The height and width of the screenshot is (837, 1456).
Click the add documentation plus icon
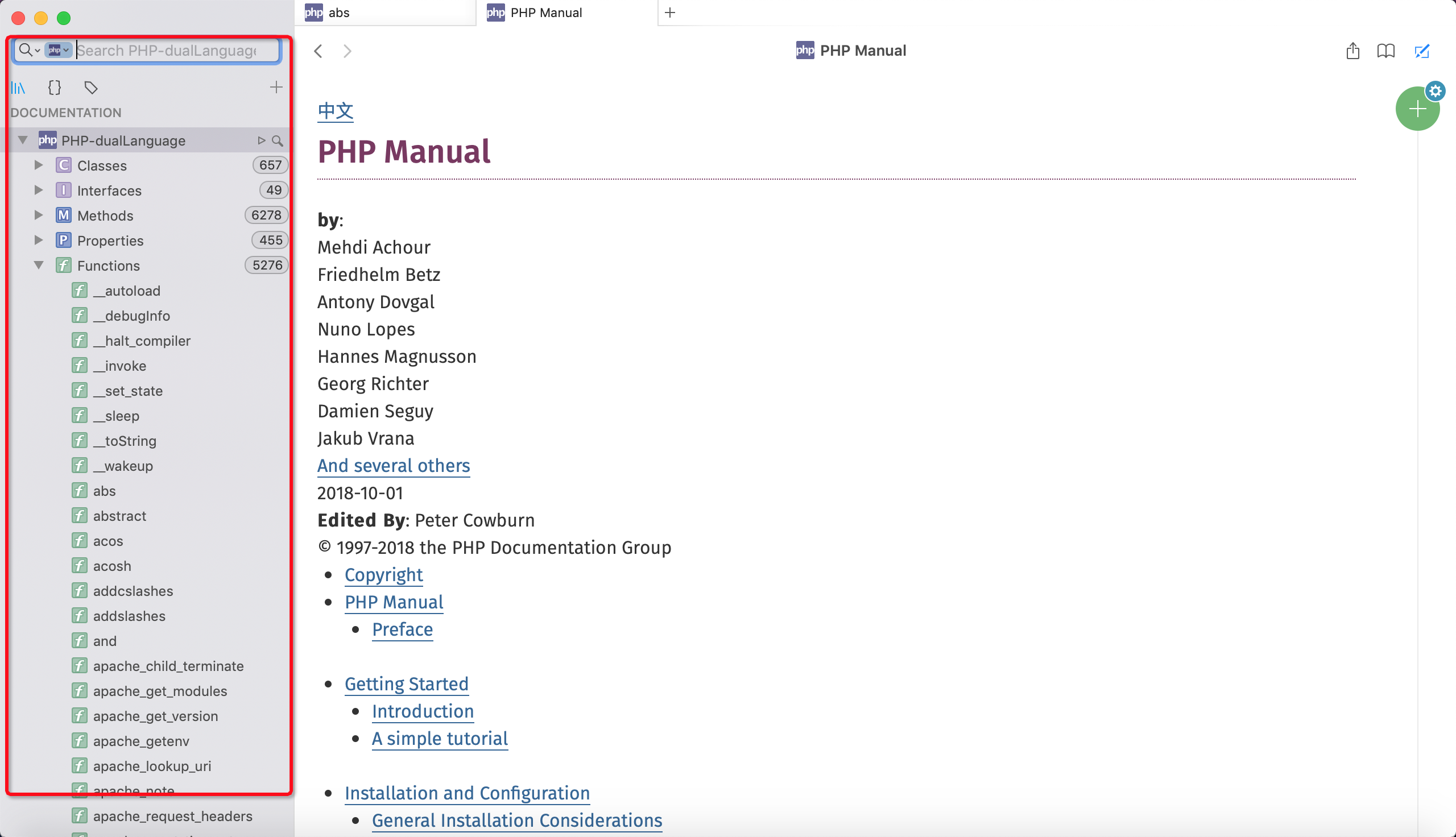276,88
